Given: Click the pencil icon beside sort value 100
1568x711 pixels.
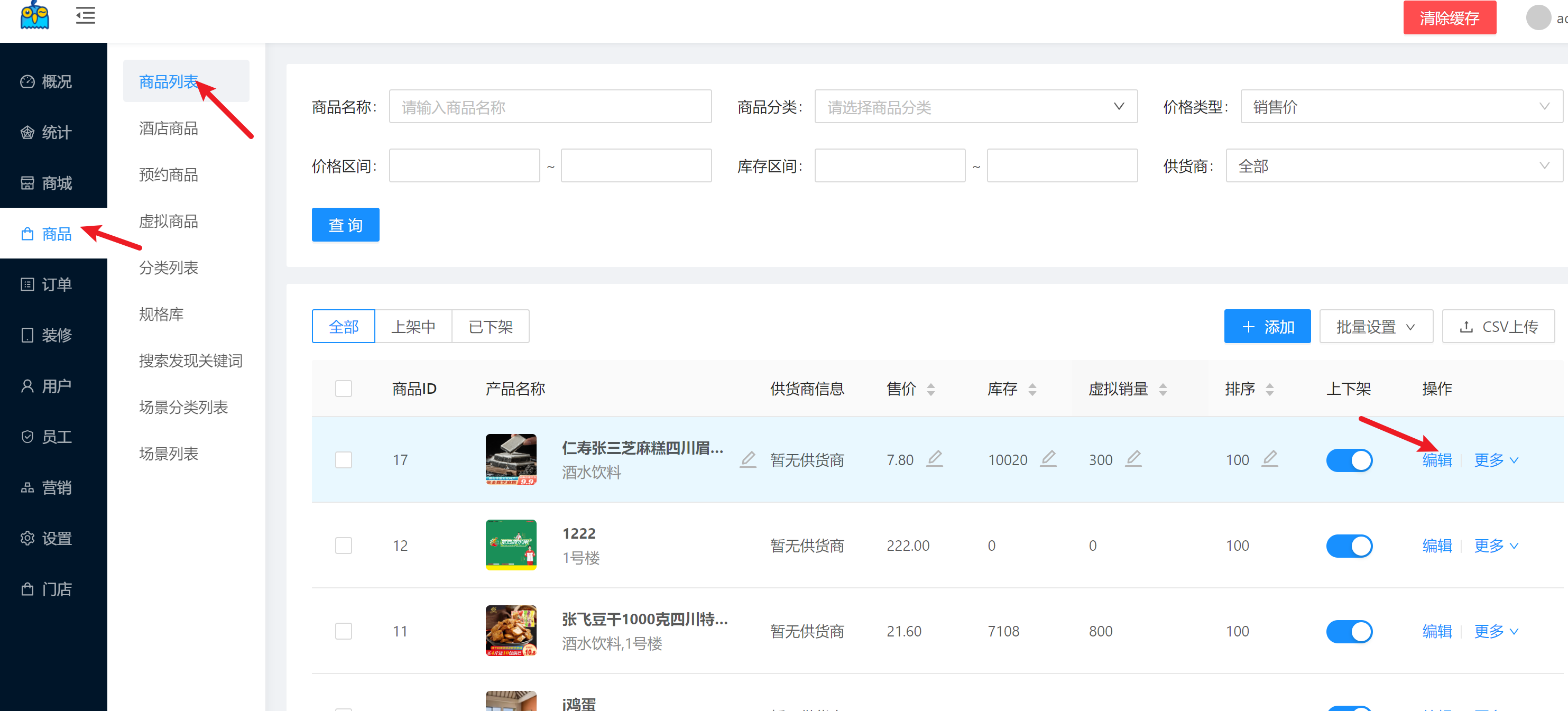Looking at the screenshot, I should pos(1269,458).
